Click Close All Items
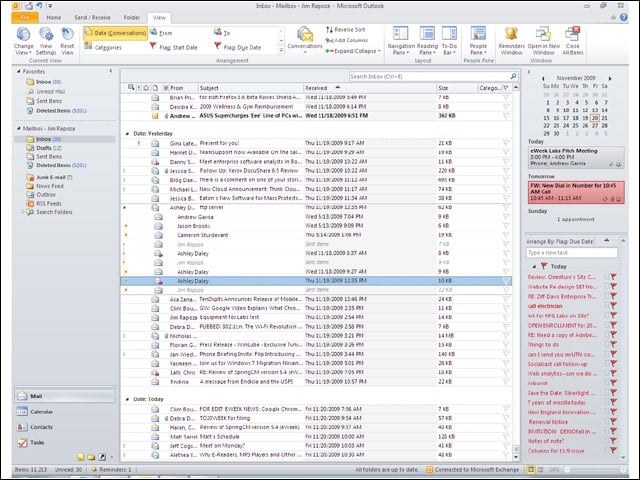The image size is (640, 480). [x=573, y=41]
